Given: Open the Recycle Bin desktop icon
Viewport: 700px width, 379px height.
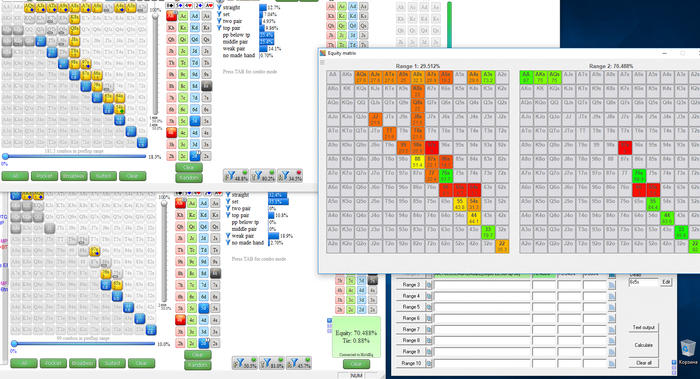Looking at the screenshot, I should click(688, 351).
